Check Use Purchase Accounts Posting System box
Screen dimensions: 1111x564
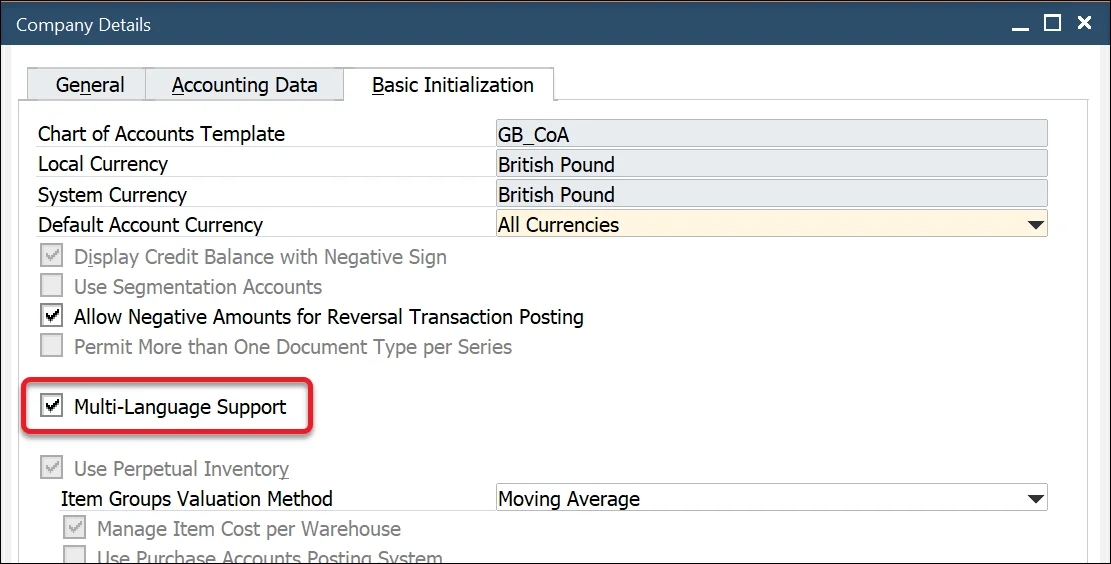[x=75, y=557]
